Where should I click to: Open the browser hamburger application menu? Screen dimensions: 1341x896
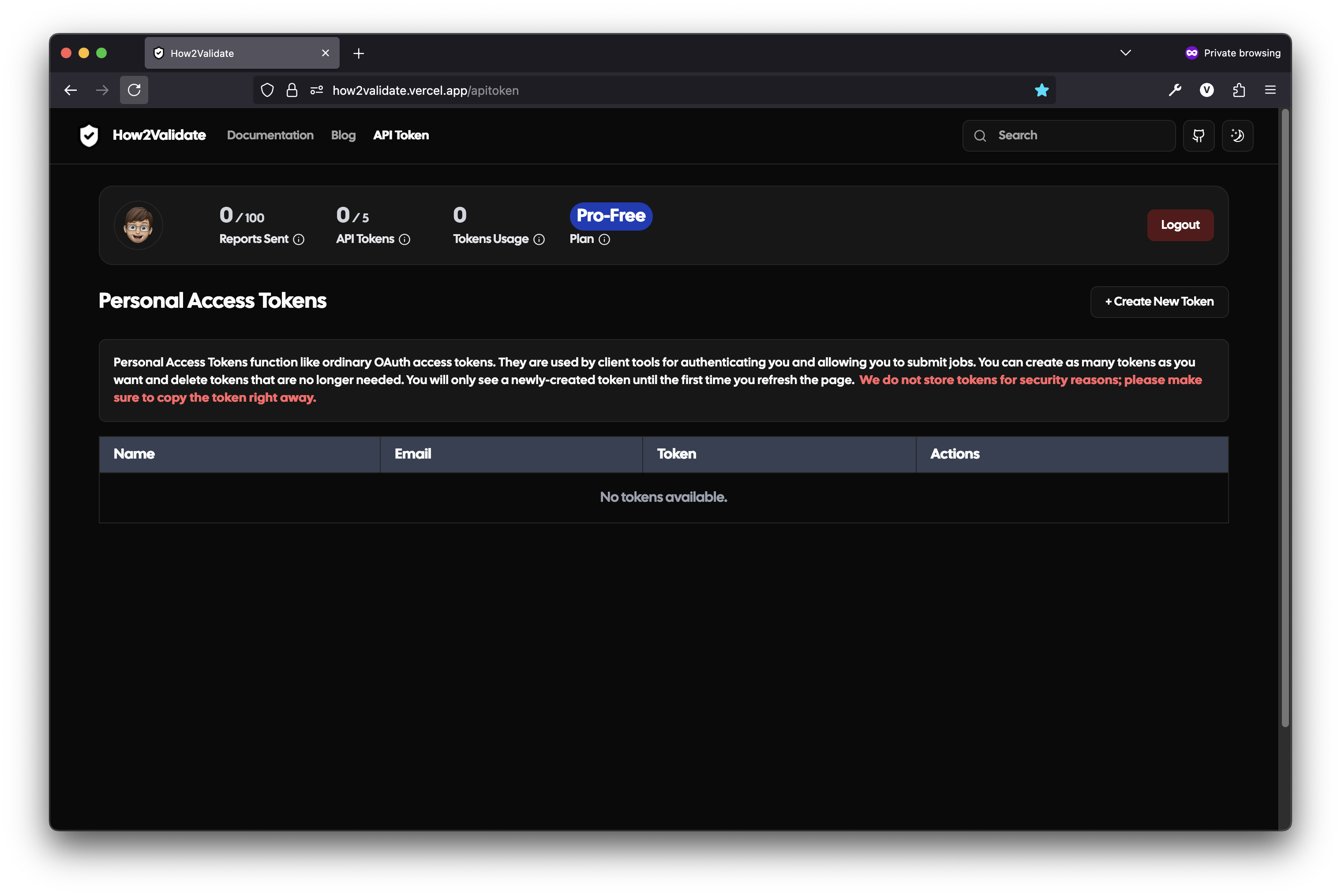[1270, 90]
